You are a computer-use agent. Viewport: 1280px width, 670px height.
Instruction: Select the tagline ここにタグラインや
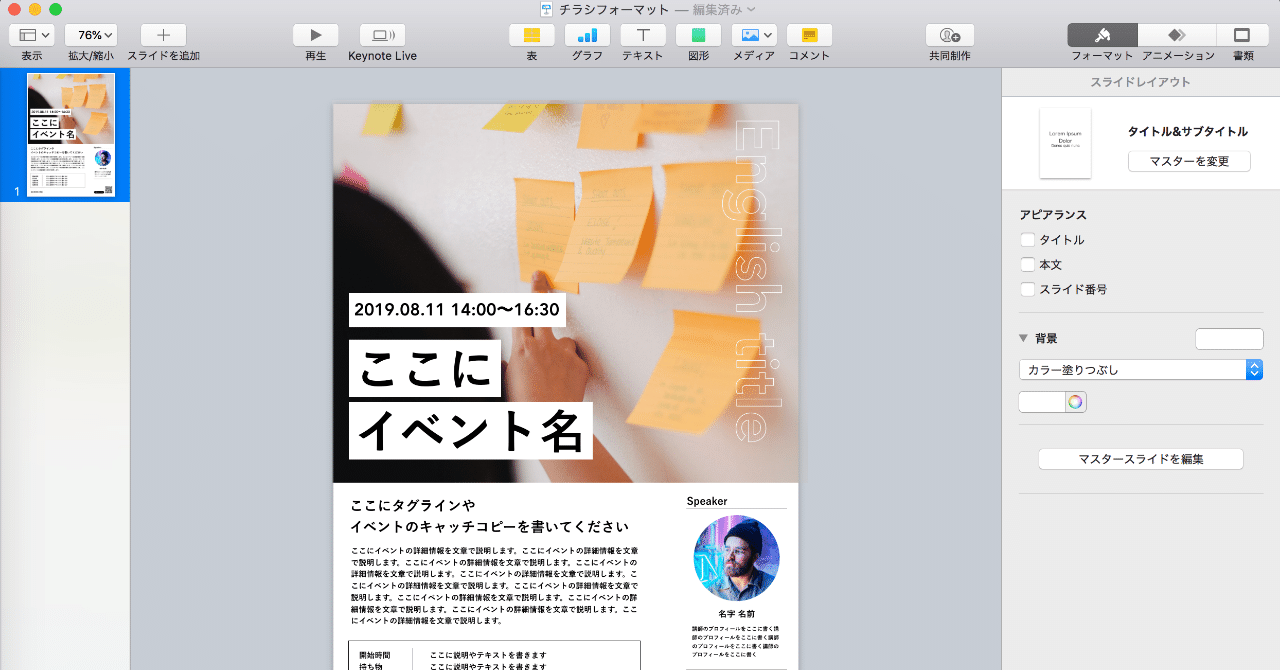413,505
